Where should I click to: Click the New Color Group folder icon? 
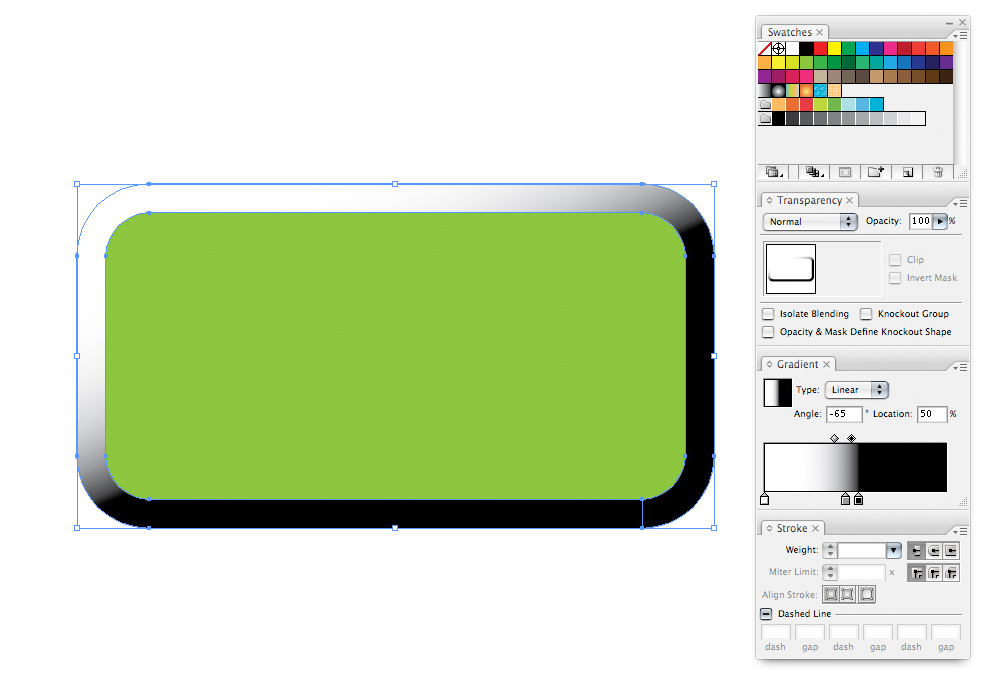tap(876, 172)
